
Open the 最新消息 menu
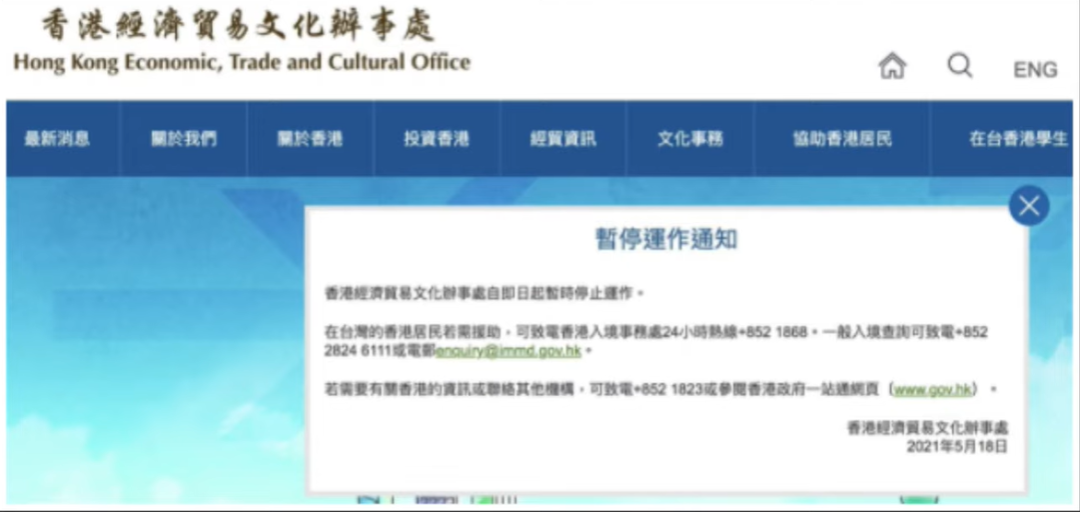pos(58,139)
